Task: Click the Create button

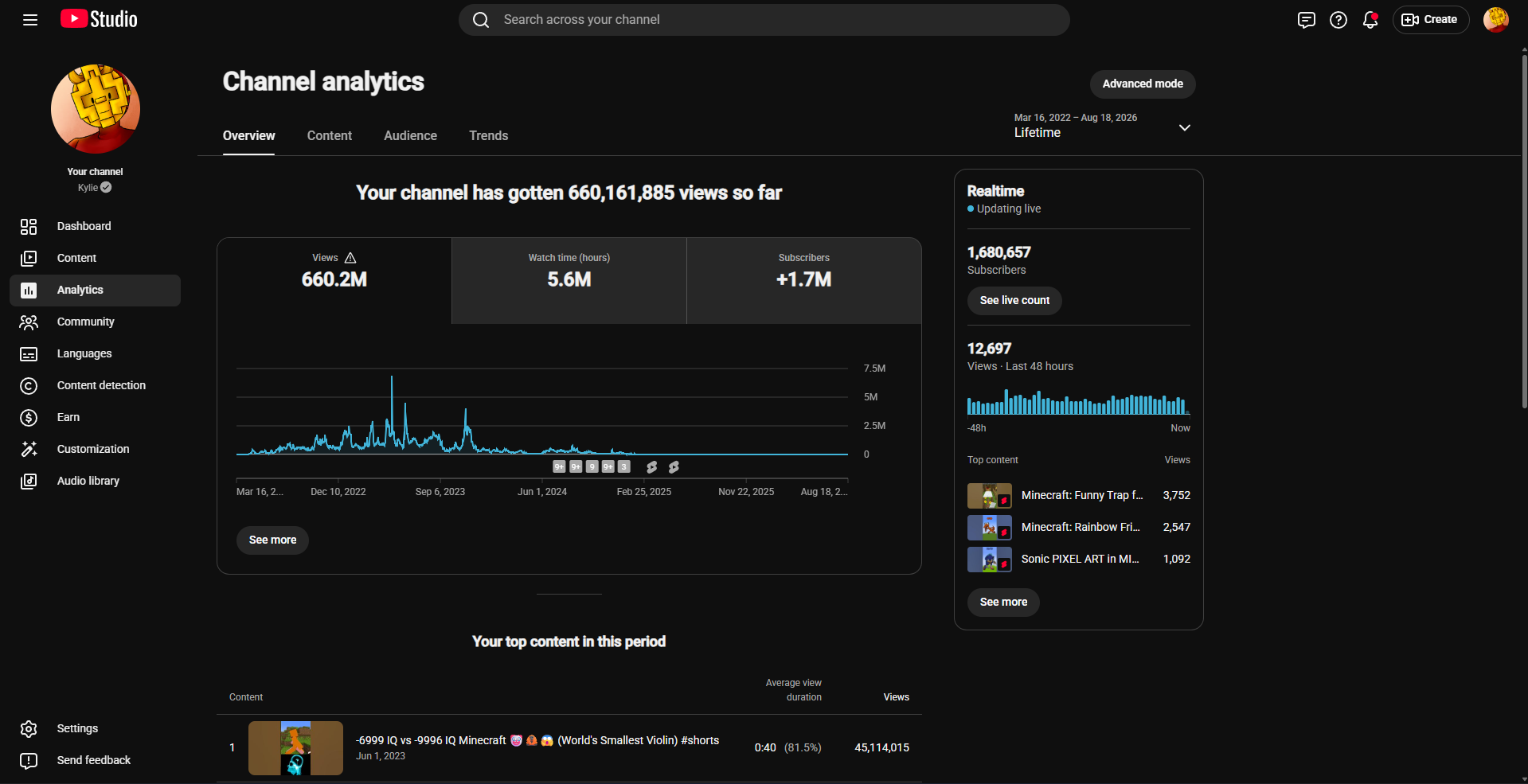Action: pos(1430,20)
